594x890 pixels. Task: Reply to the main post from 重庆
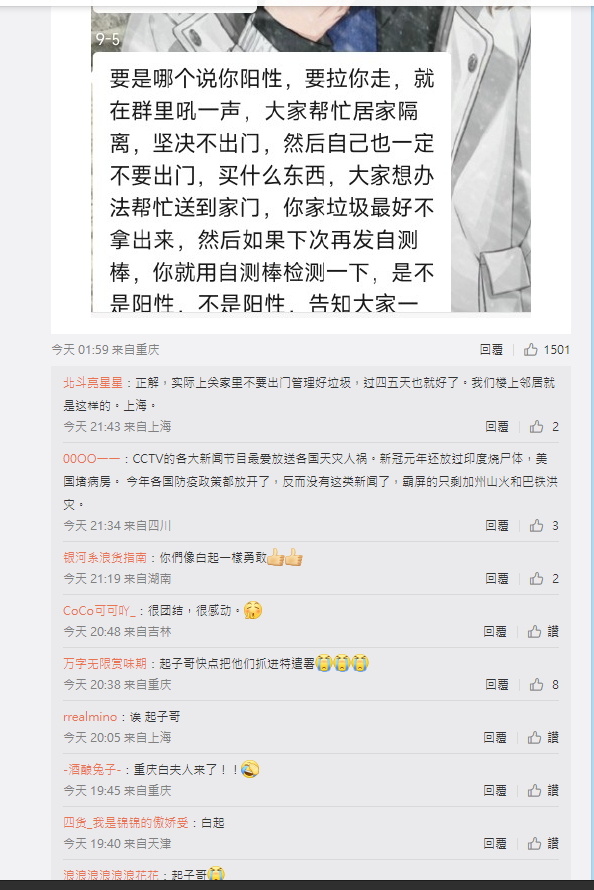tap(491, 350)
